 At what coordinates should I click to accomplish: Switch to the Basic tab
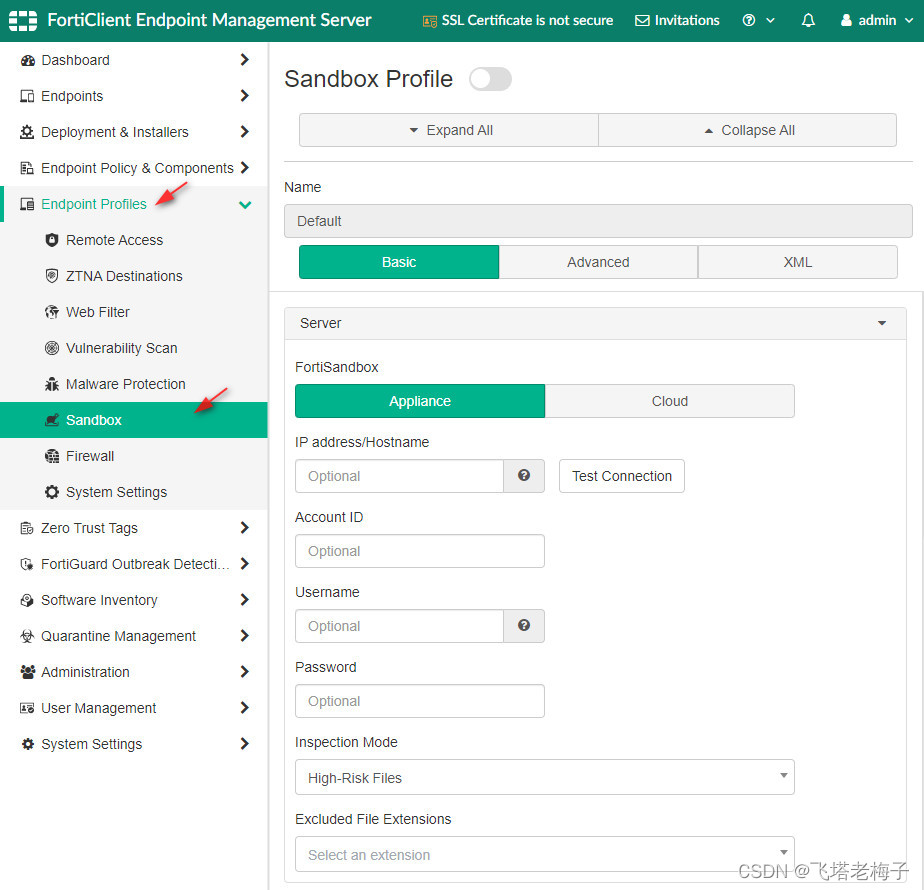(x=399, y=262)
